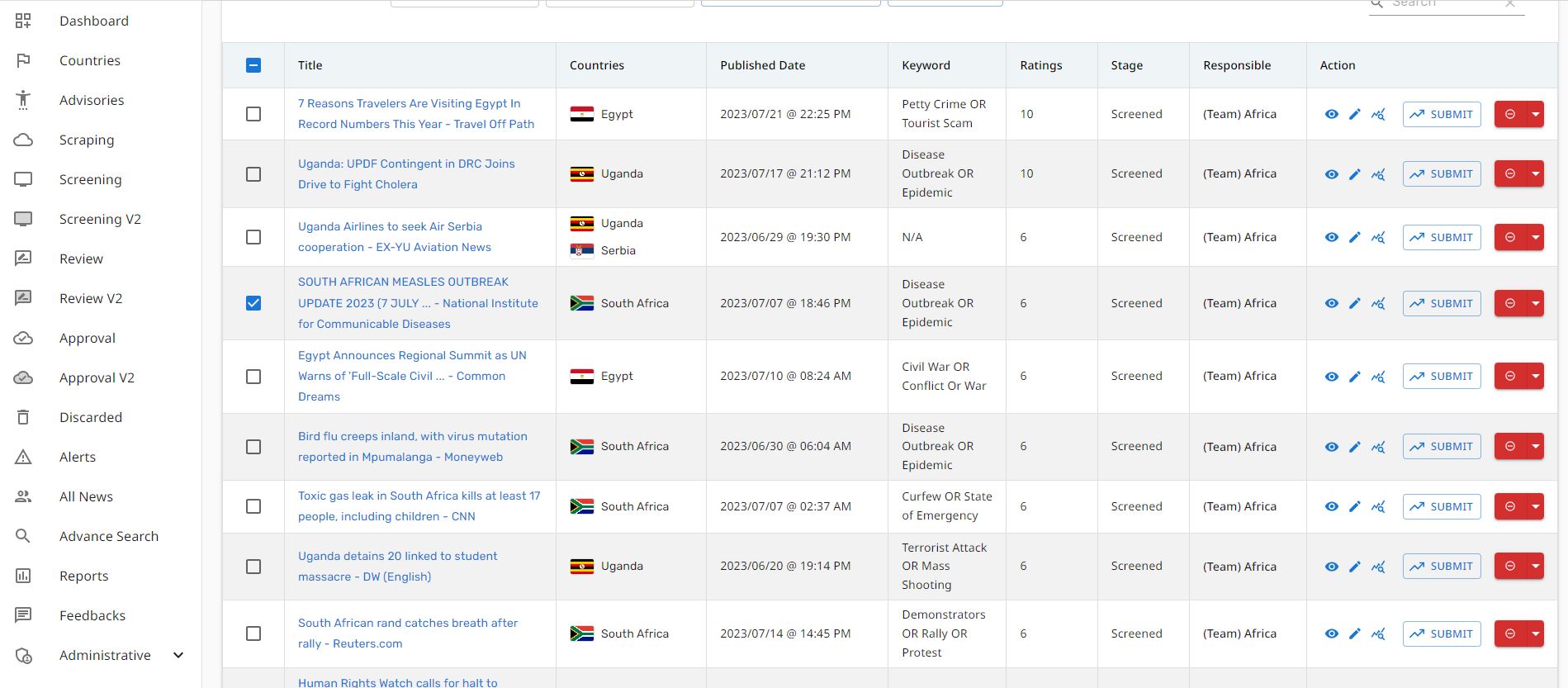The height and width of the screenshot is (688, 1568).
Task: Click the Reports chart icon in the sidebar
Action: coord(23,576)
